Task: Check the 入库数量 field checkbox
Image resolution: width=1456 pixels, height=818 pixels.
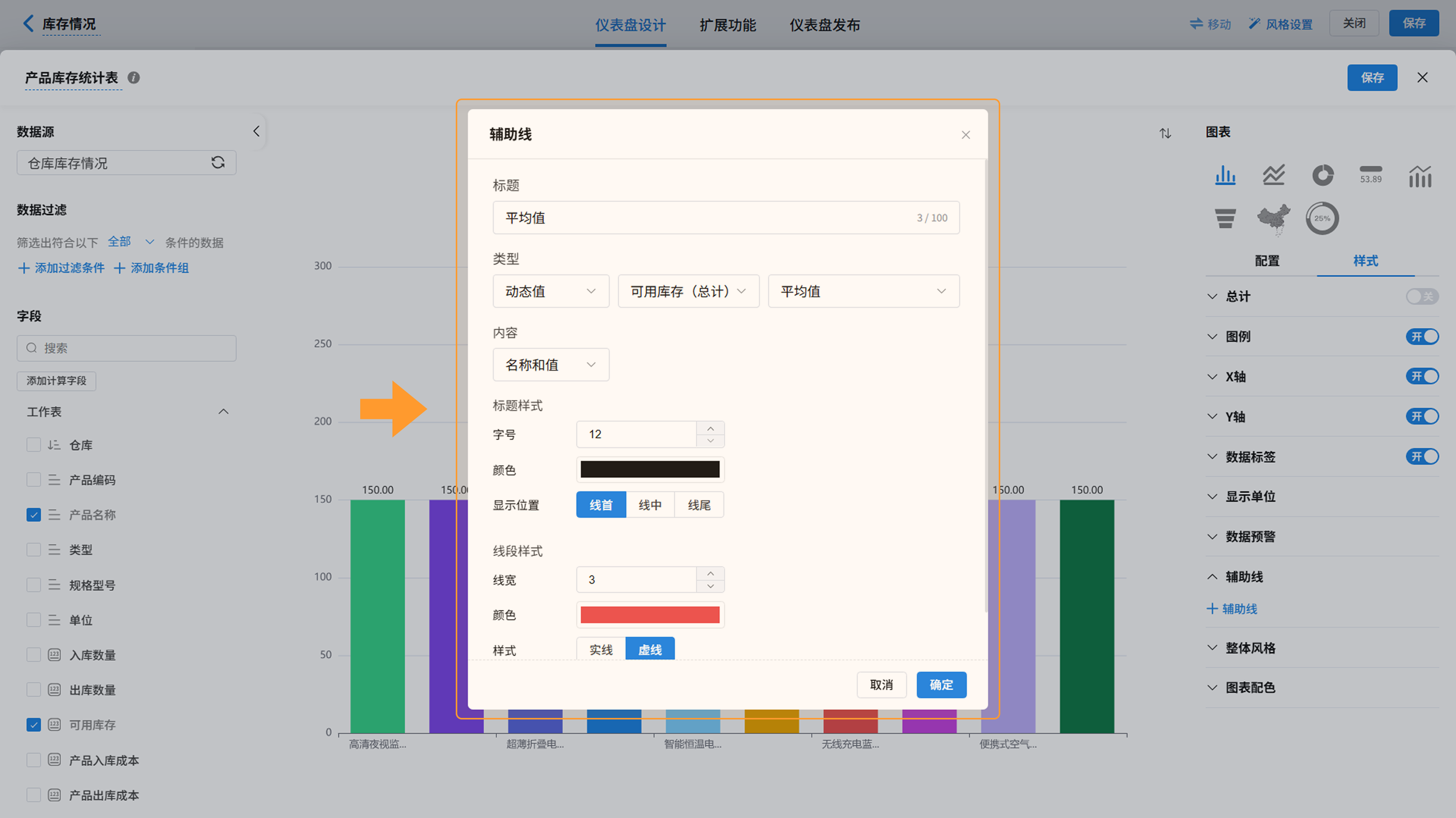Action: click(34, 655)
